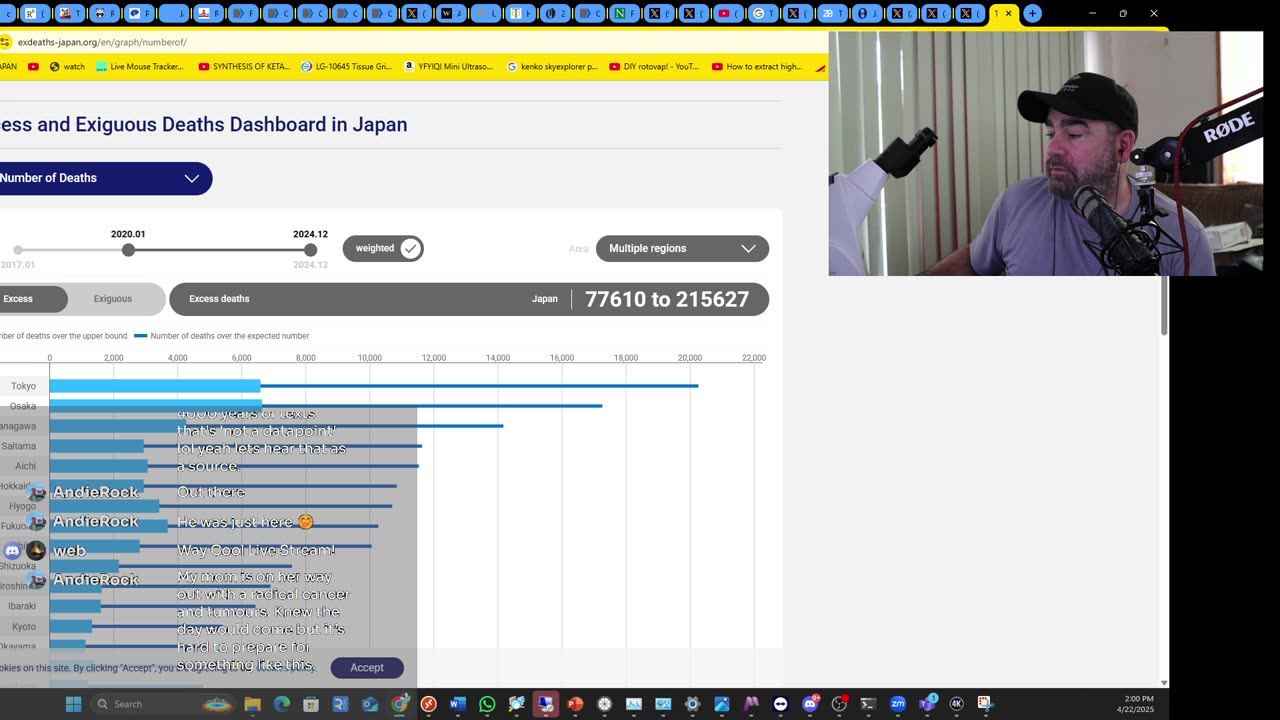Screen dimensions: 1280x720
Task: Click the 2020.01 start slider handle
Action: tap(128, 250)
